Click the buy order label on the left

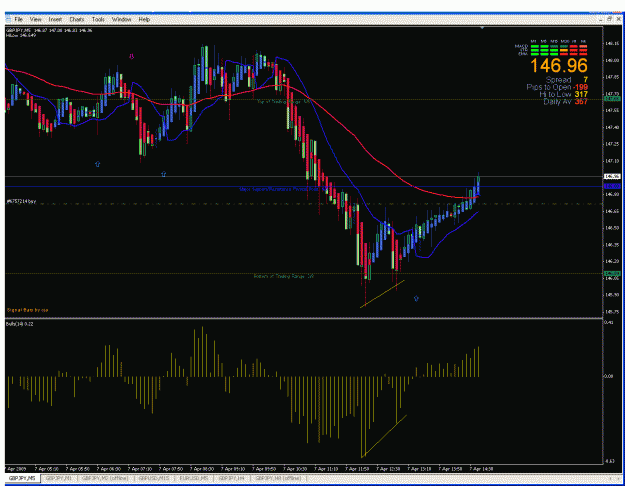point(21,201)
